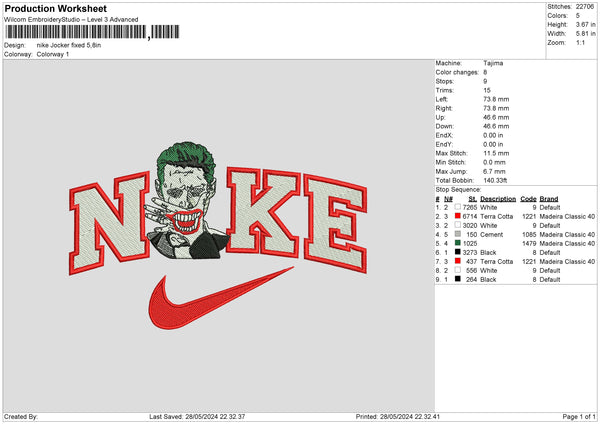Click design name 'nike Jocker fixed 5,8in'

(69, 45)
